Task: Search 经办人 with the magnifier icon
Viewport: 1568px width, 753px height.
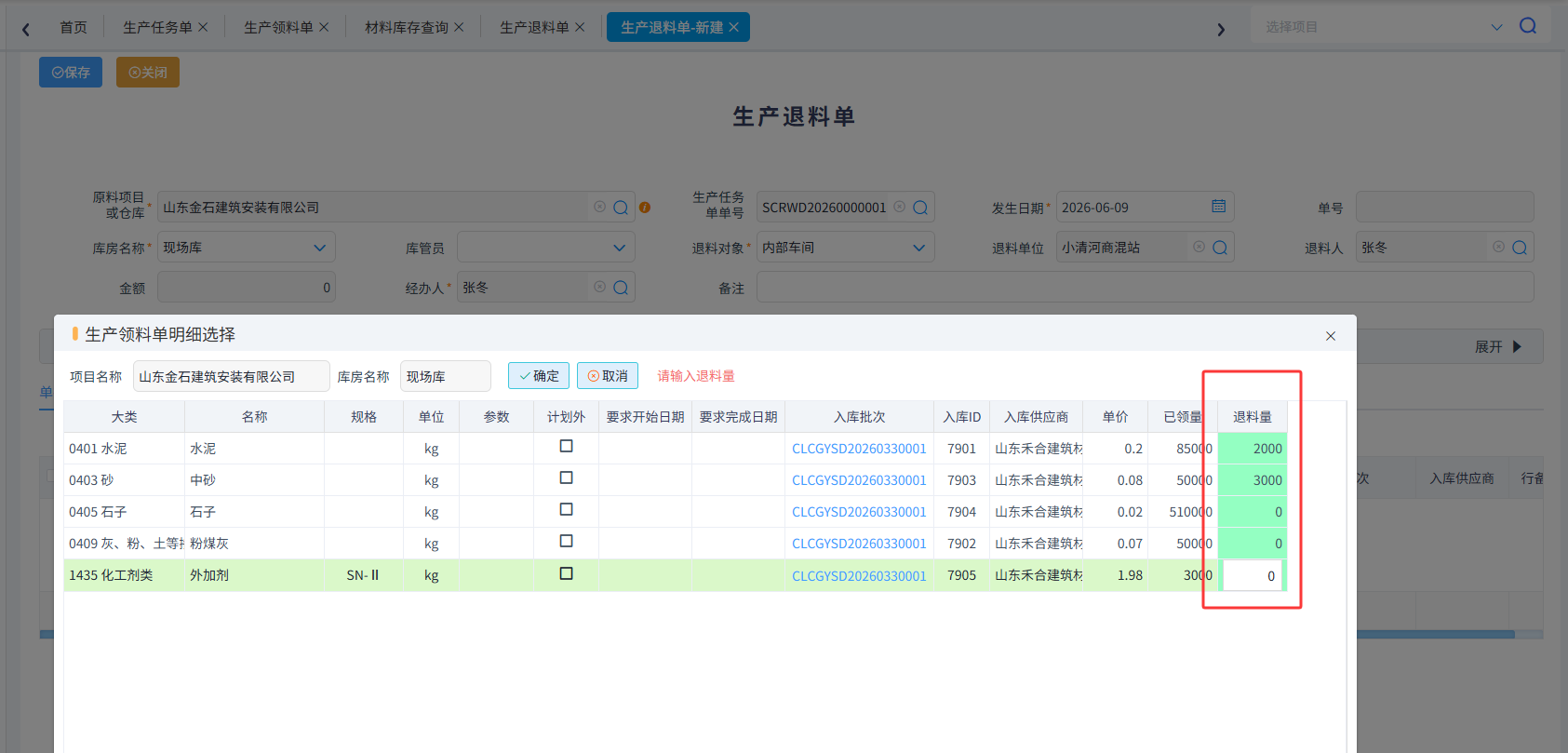Action: click(621, 288)
